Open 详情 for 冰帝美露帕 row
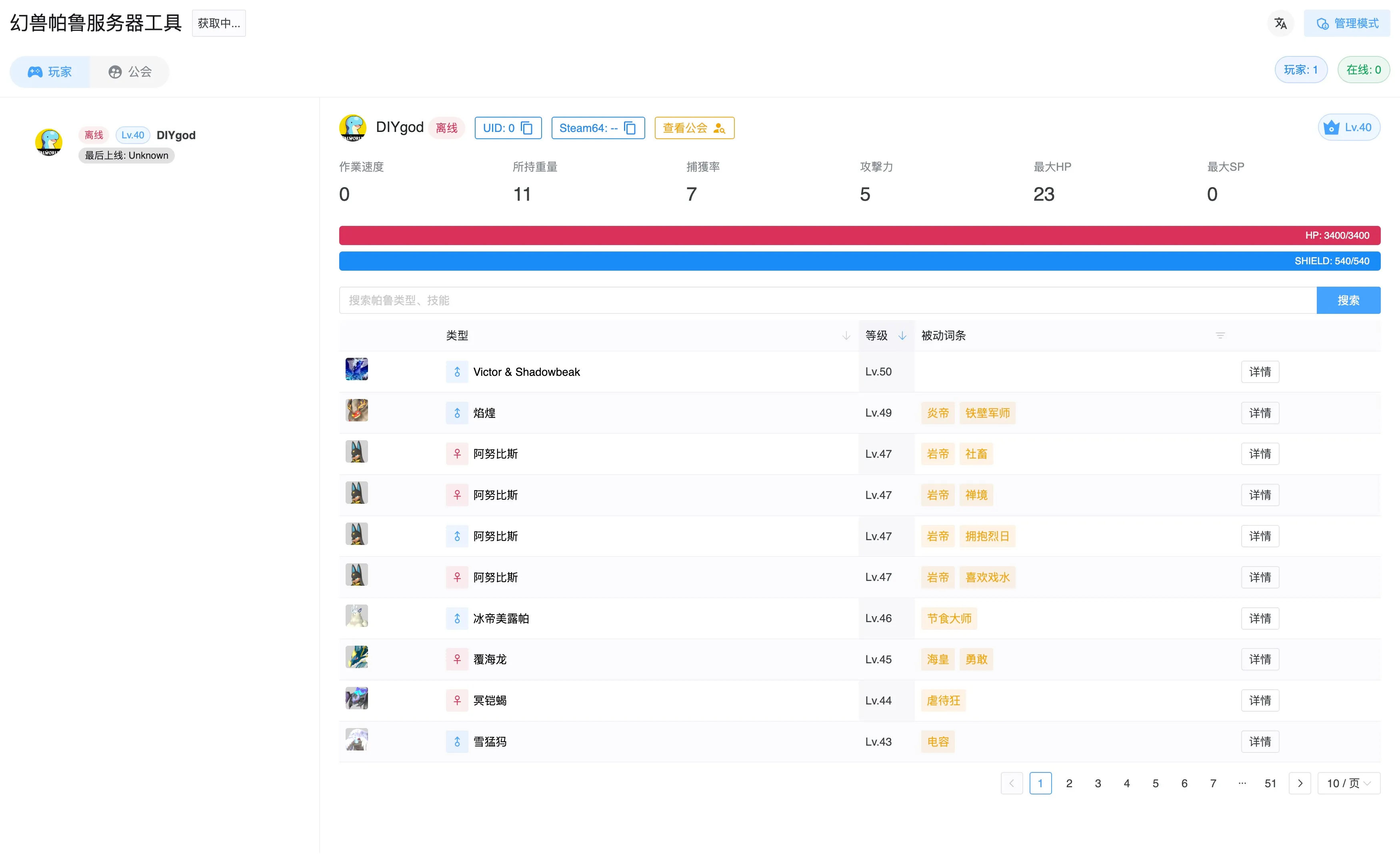The width and height of the screenshot is (1400, 858). coord(1260,619)
